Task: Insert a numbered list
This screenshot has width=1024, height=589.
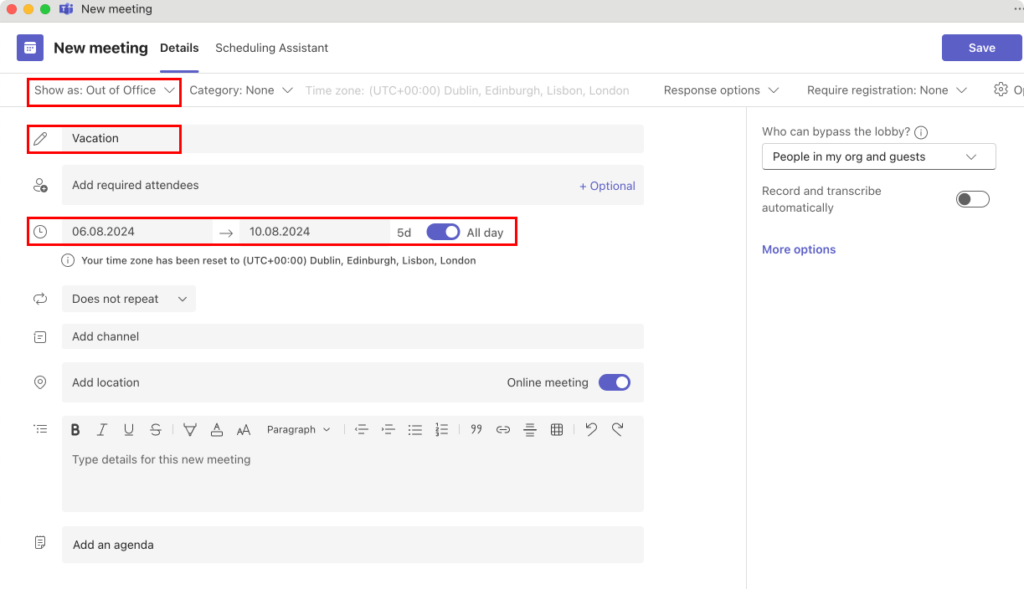Action: pos(442,430)
